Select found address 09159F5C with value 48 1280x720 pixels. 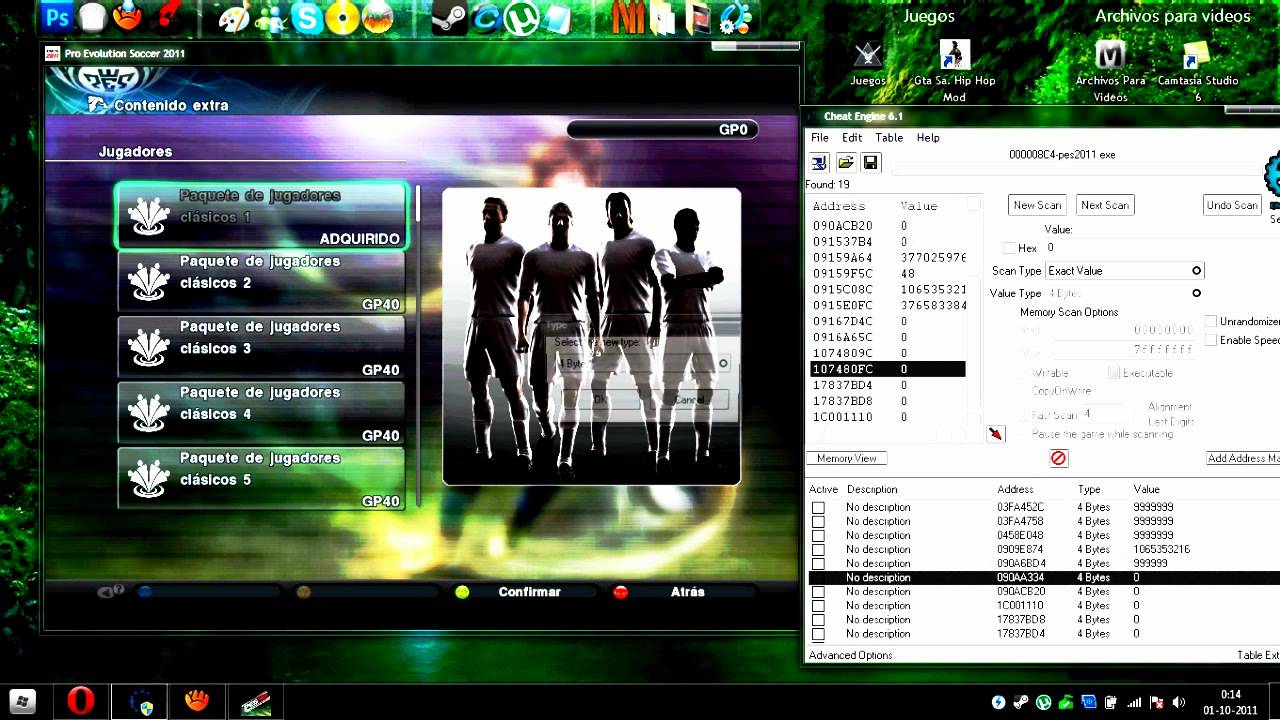pyautogui.click(x=888, y=273)
